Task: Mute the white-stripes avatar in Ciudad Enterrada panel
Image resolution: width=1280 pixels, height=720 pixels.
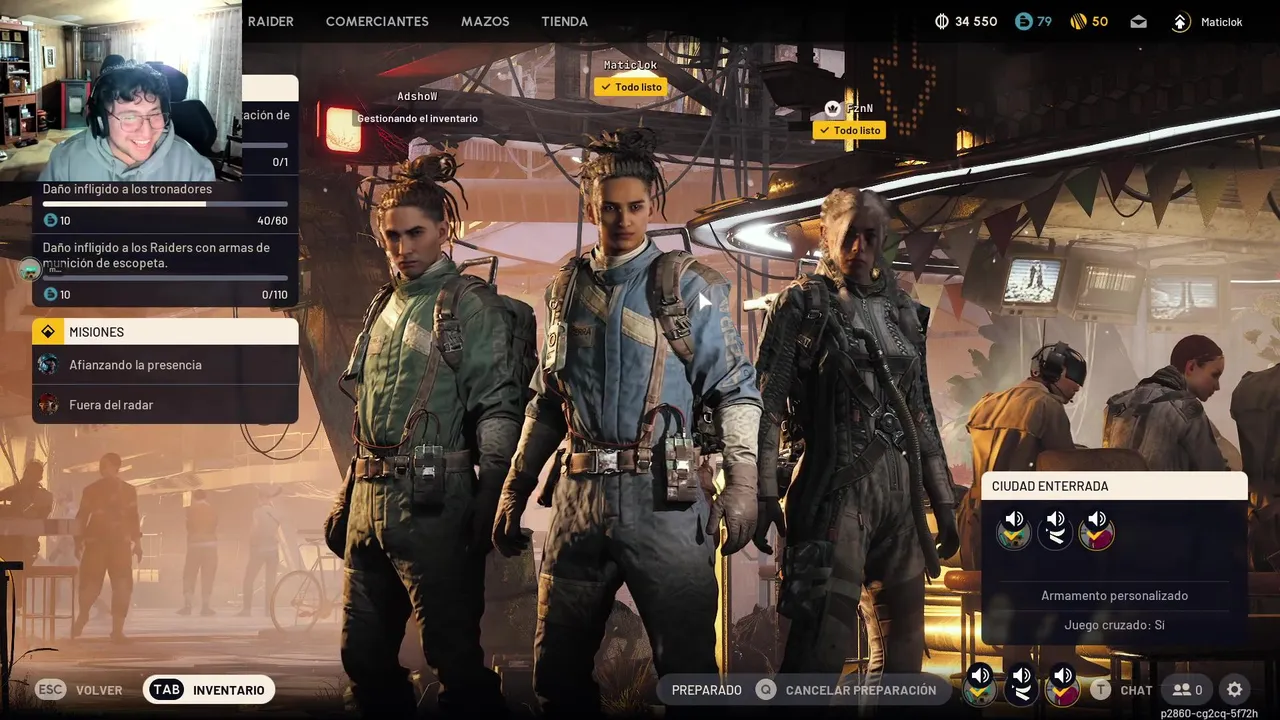Action: [1055, 529]
